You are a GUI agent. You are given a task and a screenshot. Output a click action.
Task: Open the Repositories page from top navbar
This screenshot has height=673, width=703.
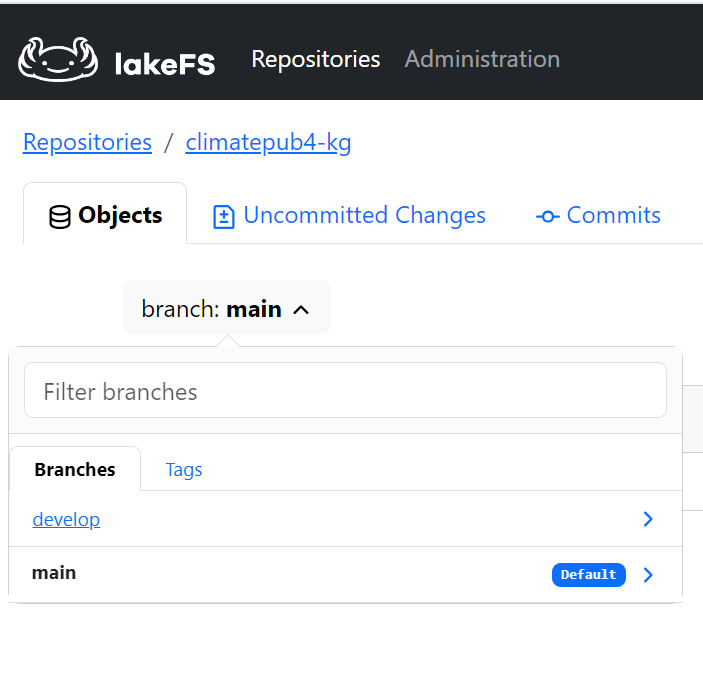point(315,59)
